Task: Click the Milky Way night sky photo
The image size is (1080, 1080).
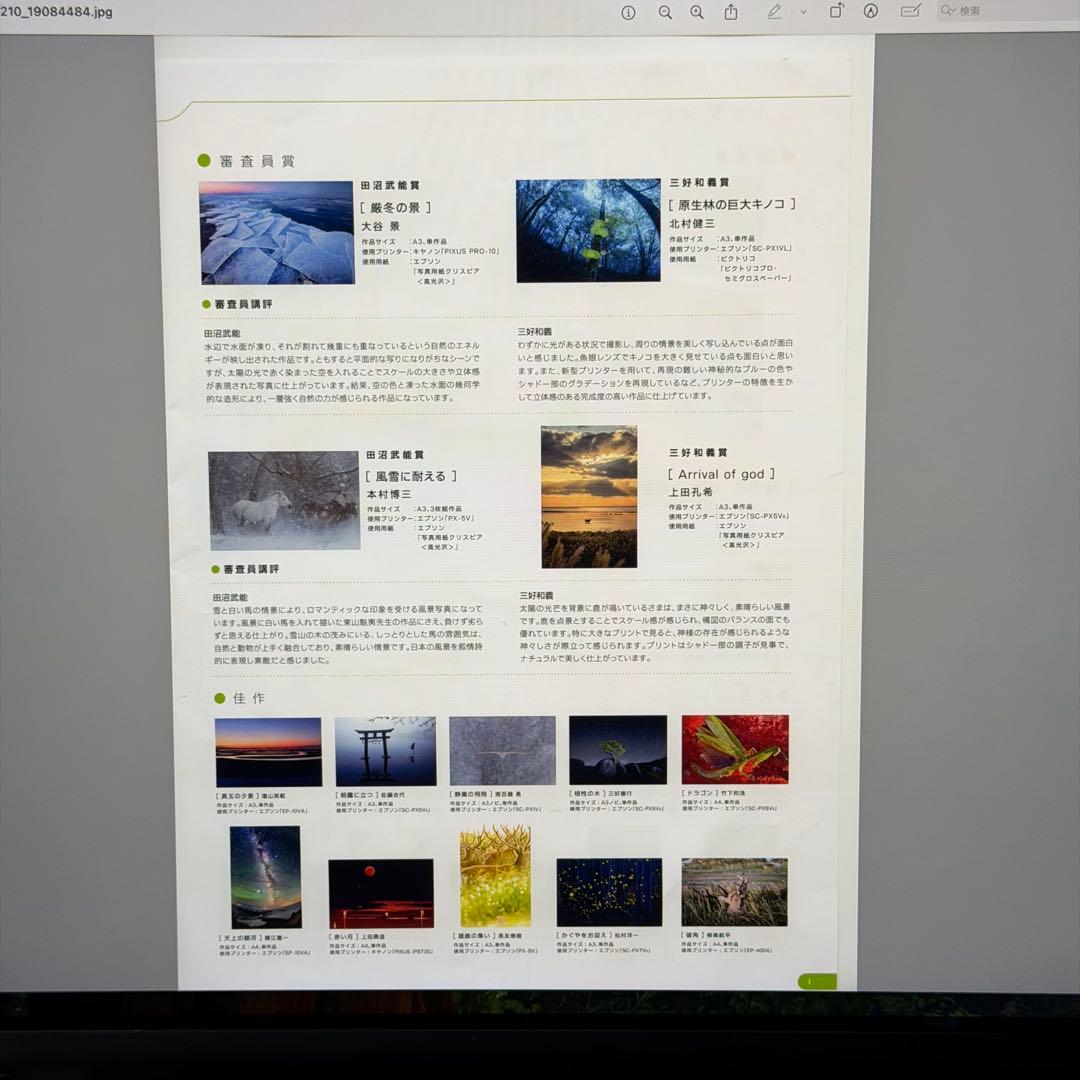Action: 265,877
